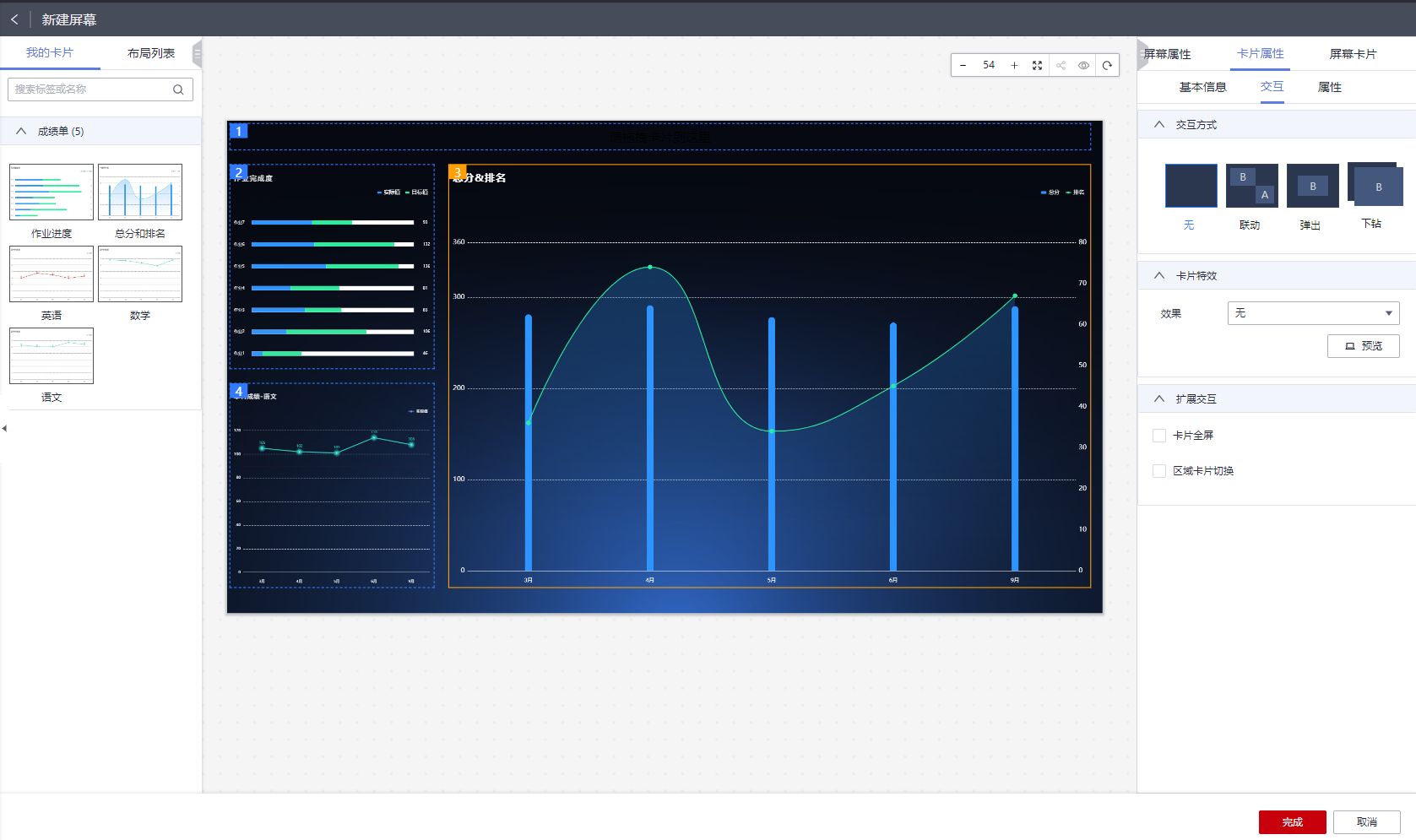Open the 效果 dropdown

coord(1313,313)
